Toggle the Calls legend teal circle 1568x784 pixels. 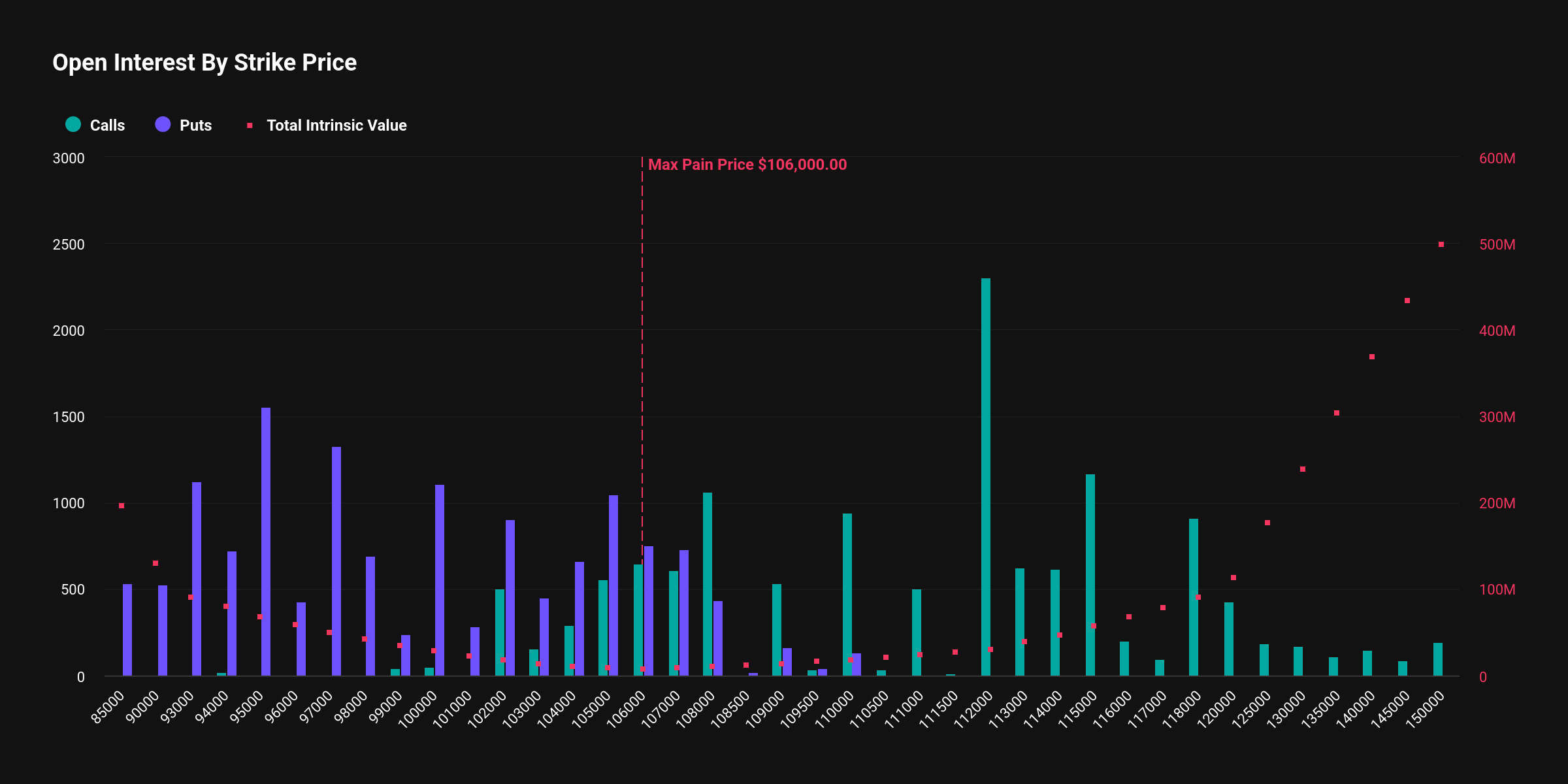point(73,124)
